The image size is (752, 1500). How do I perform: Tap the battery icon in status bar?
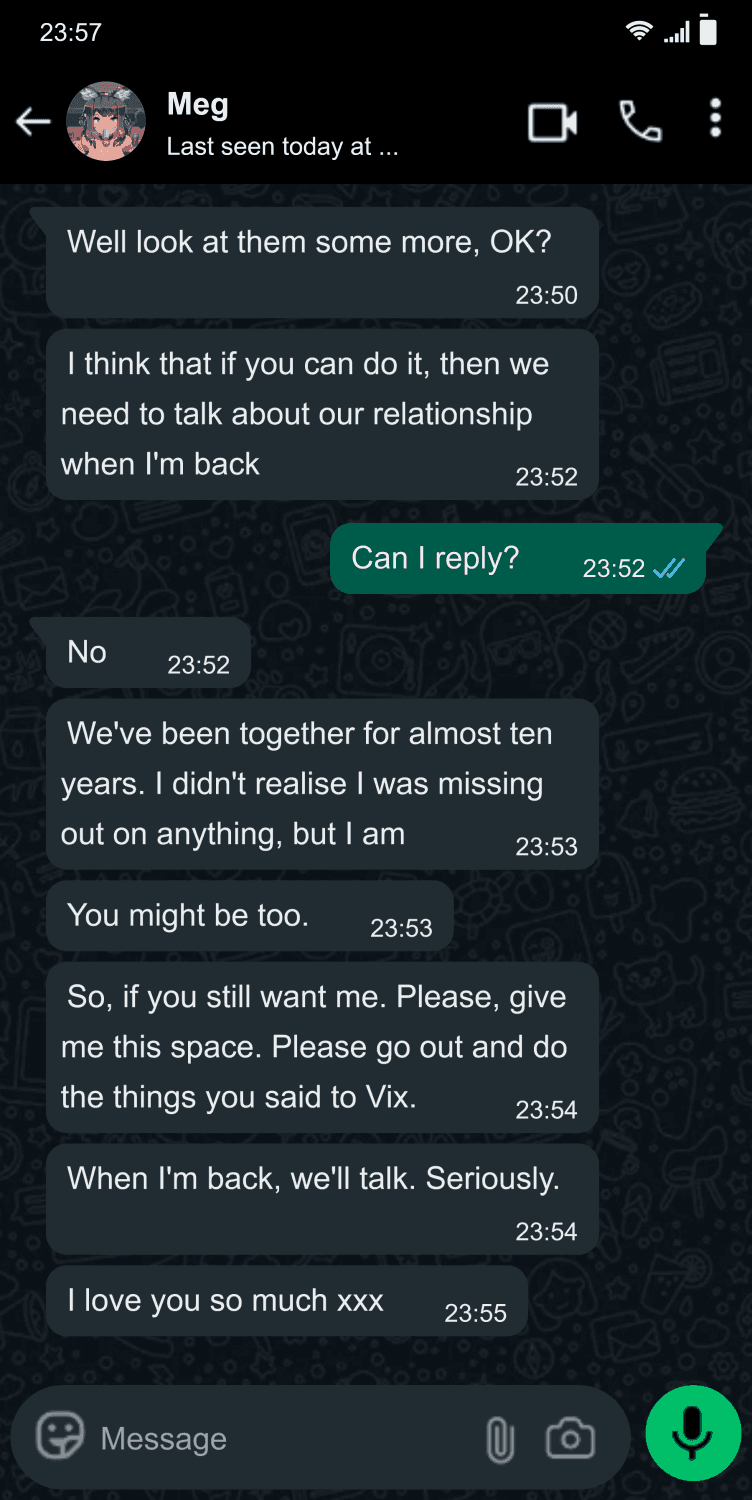pos(708,31)
